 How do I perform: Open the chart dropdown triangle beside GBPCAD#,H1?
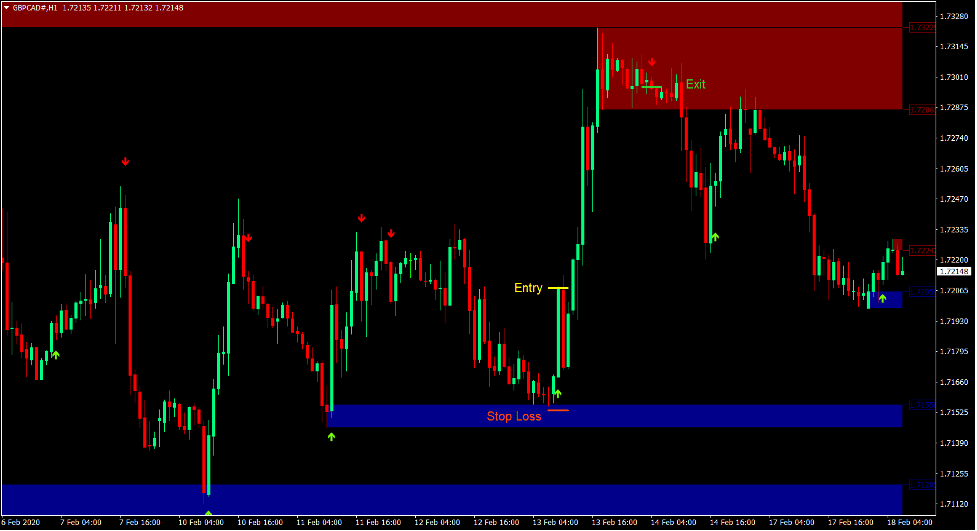(6, 7)
